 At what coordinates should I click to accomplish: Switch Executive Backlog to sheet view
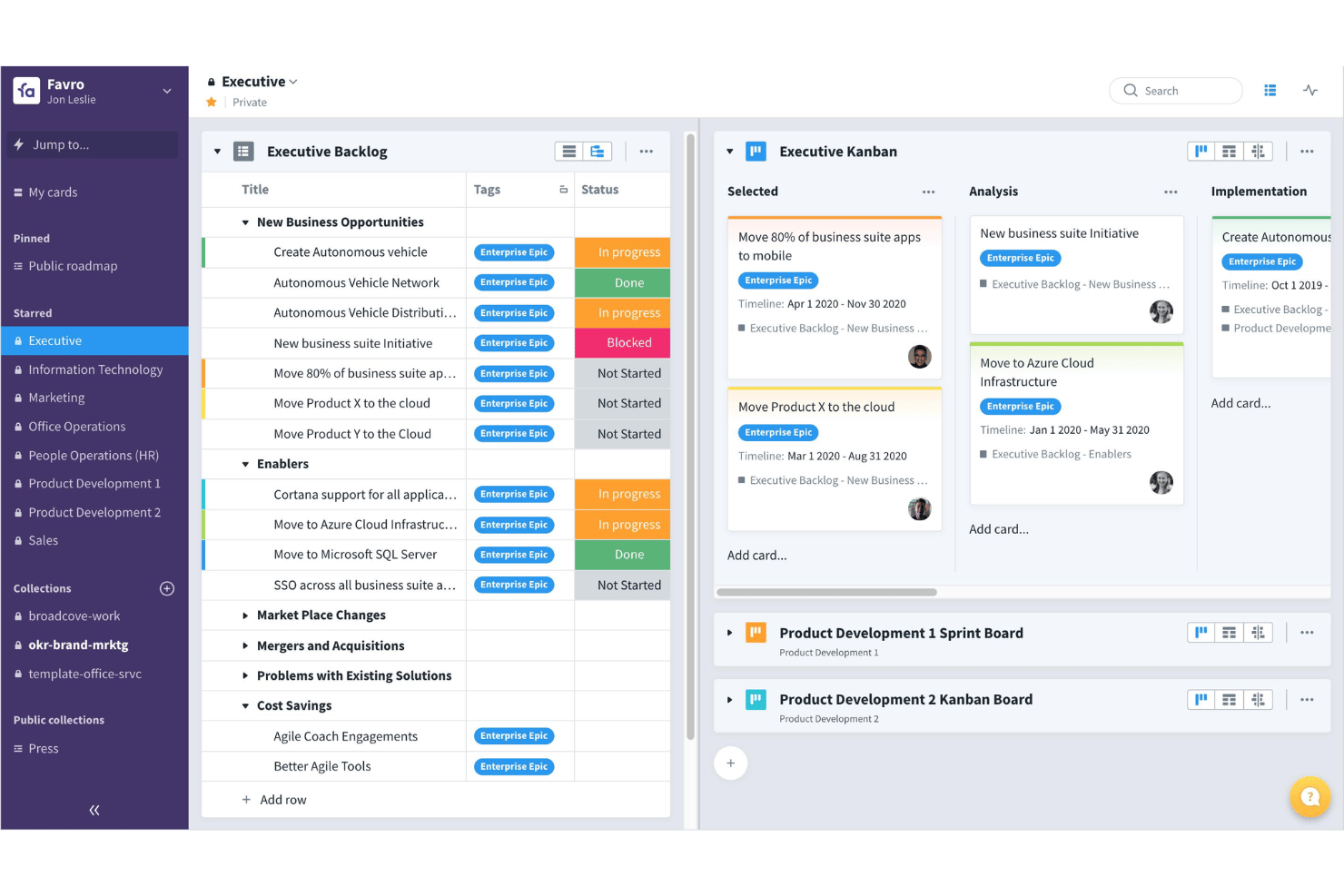click(x=569, y=152)
